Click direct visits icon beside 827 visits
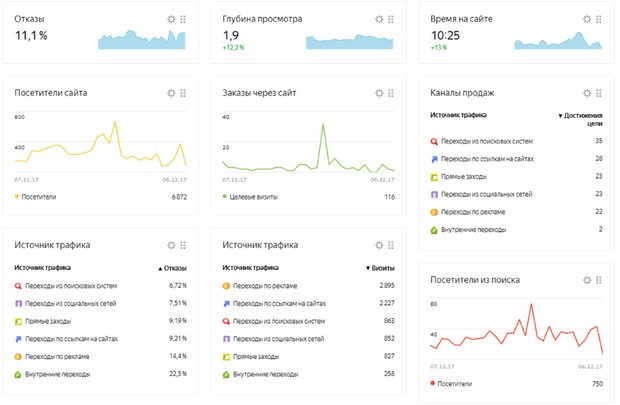 point(226,357)
